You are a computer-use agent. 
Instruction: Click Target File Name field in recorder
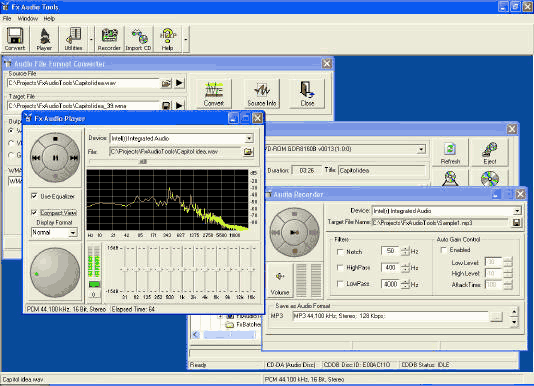click(x=441, y=223)
